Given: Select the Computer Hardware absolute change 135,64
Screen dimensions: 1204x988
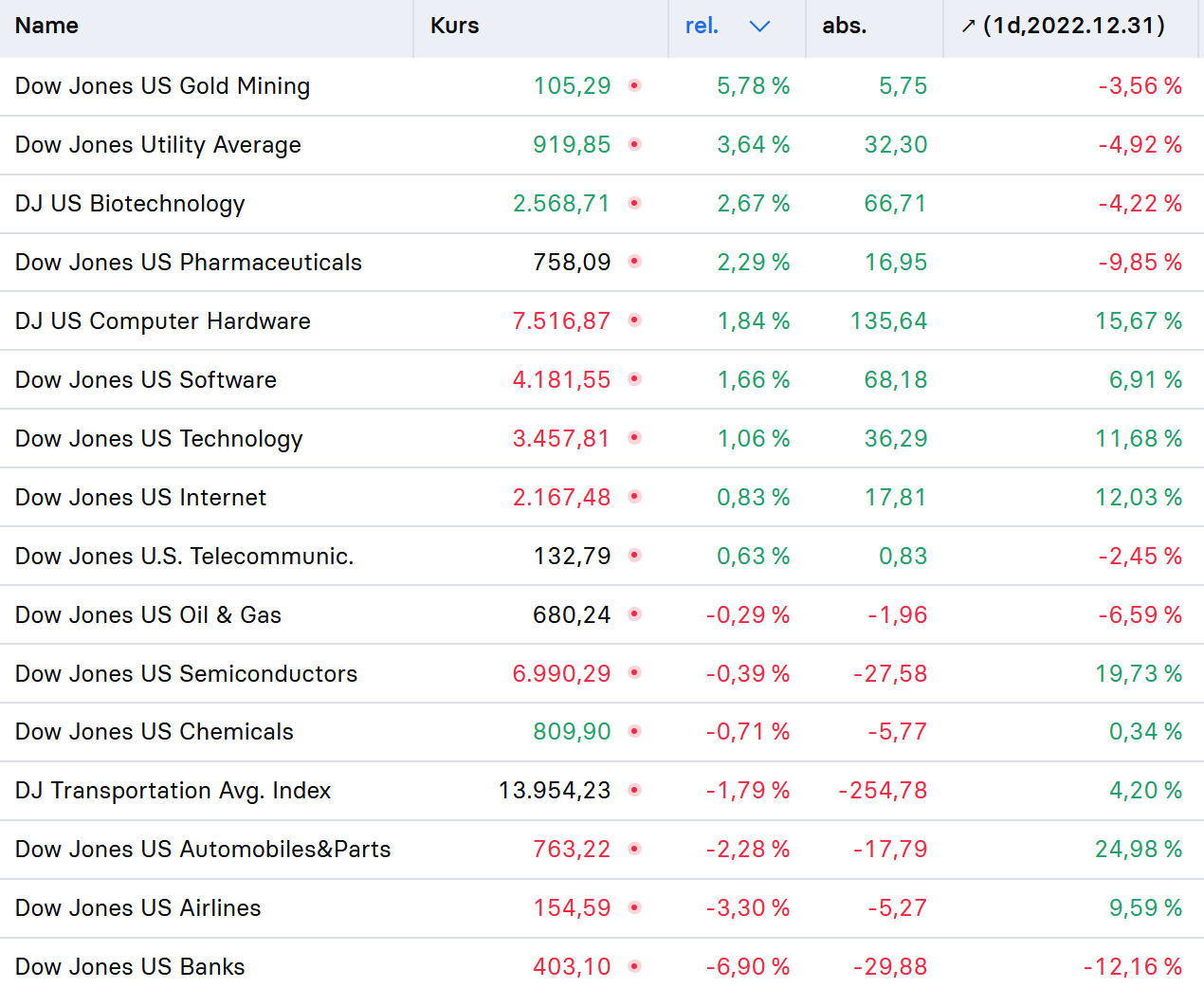Looking at the screenshot, I should coord(889,321).
